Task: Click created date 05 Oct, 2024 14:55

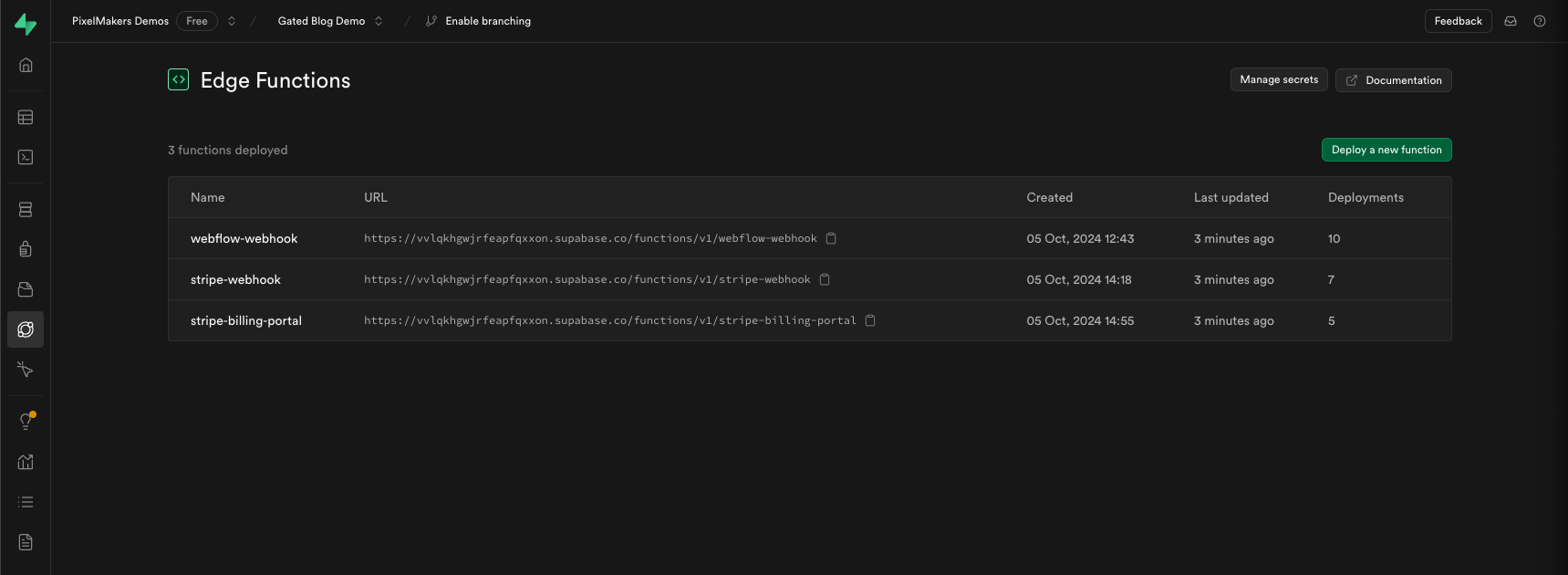Action: [1080, 320]
